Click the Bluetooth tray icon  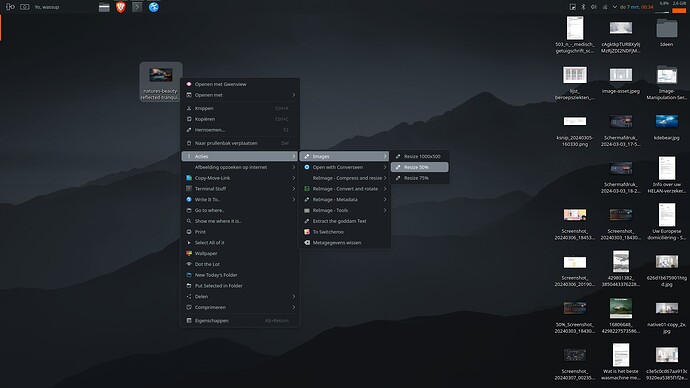[583, 7]
